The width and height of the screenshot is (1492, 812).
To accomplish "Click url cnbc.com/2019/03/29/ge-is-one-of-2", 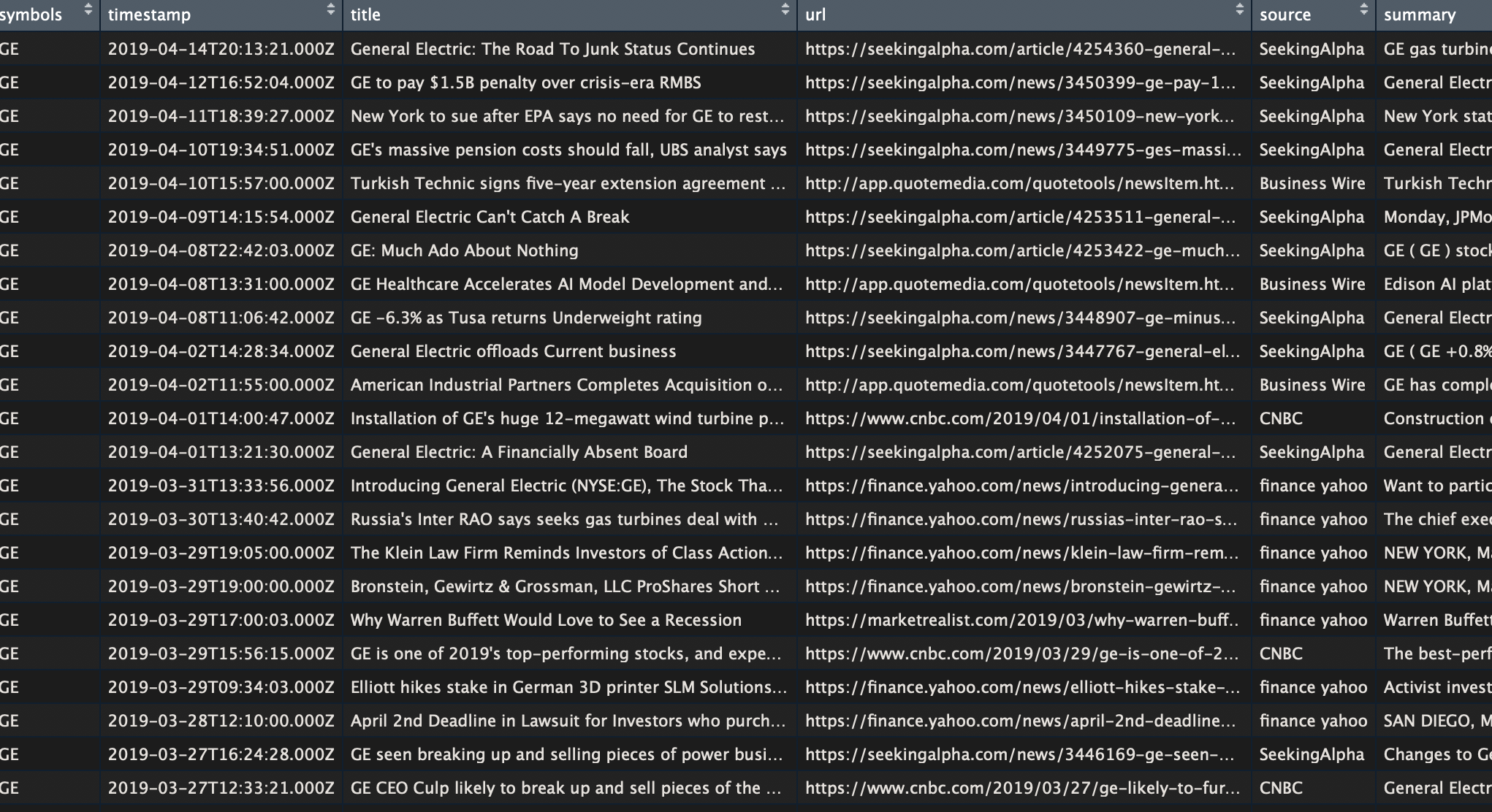I will coord(1021,654).
